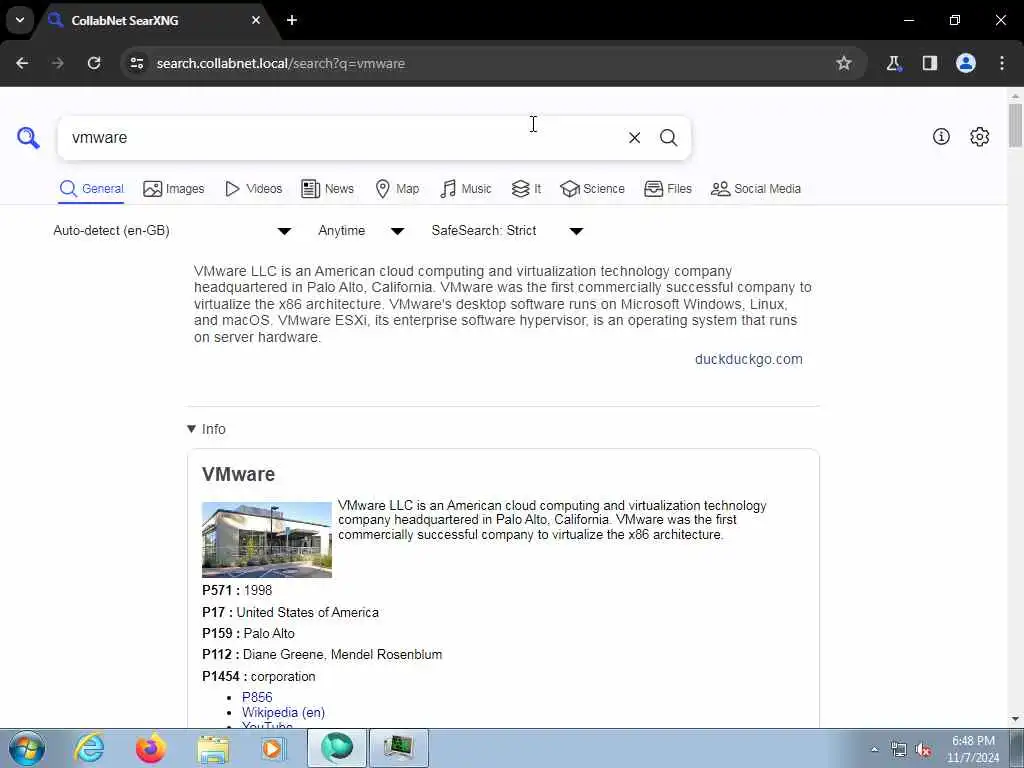Screen dimensions: 1024x768
Task: Open the Windows Start menu
Action: pos(27,748)
